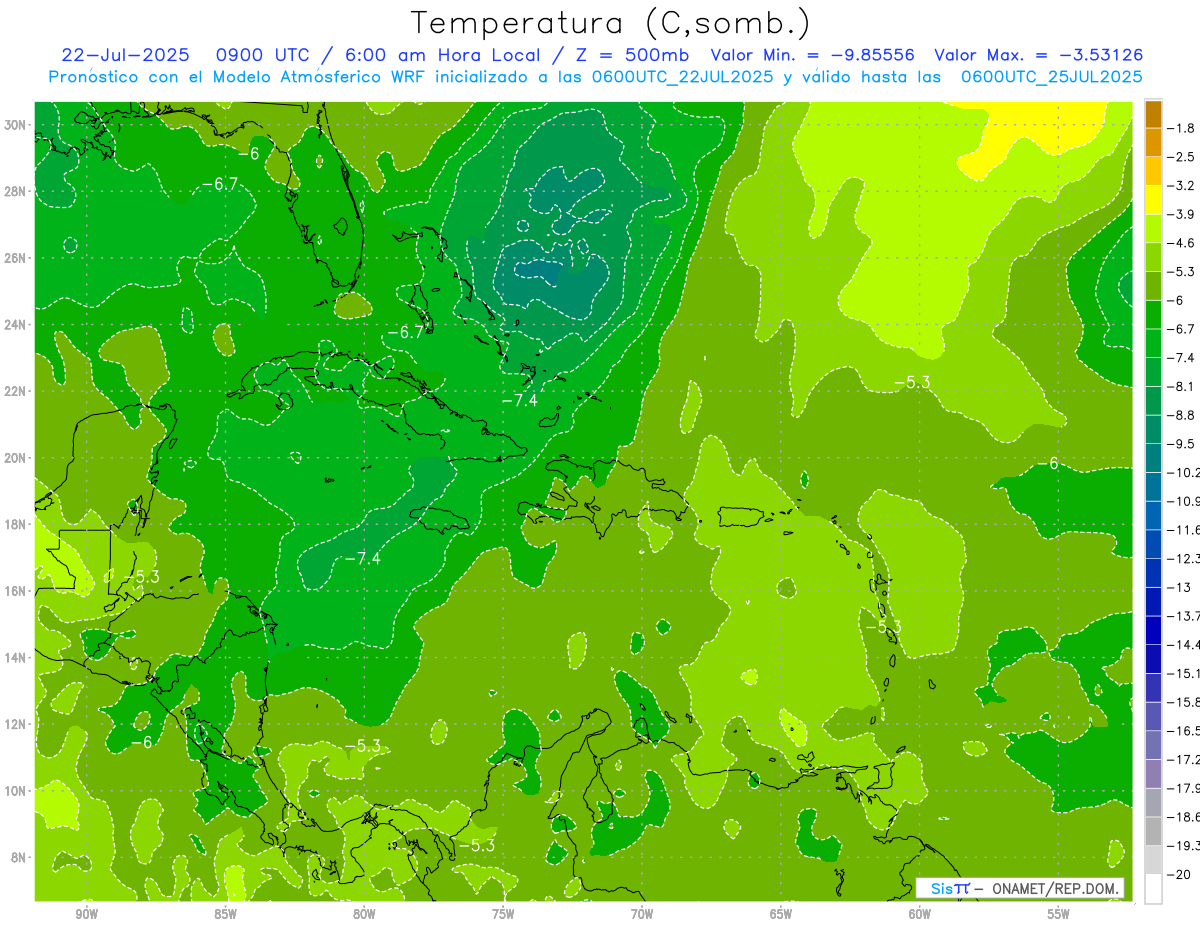Click the "-2.5" legend value
The height and width of the screenshot is (927, 1200).
(x=1182, y=157)
